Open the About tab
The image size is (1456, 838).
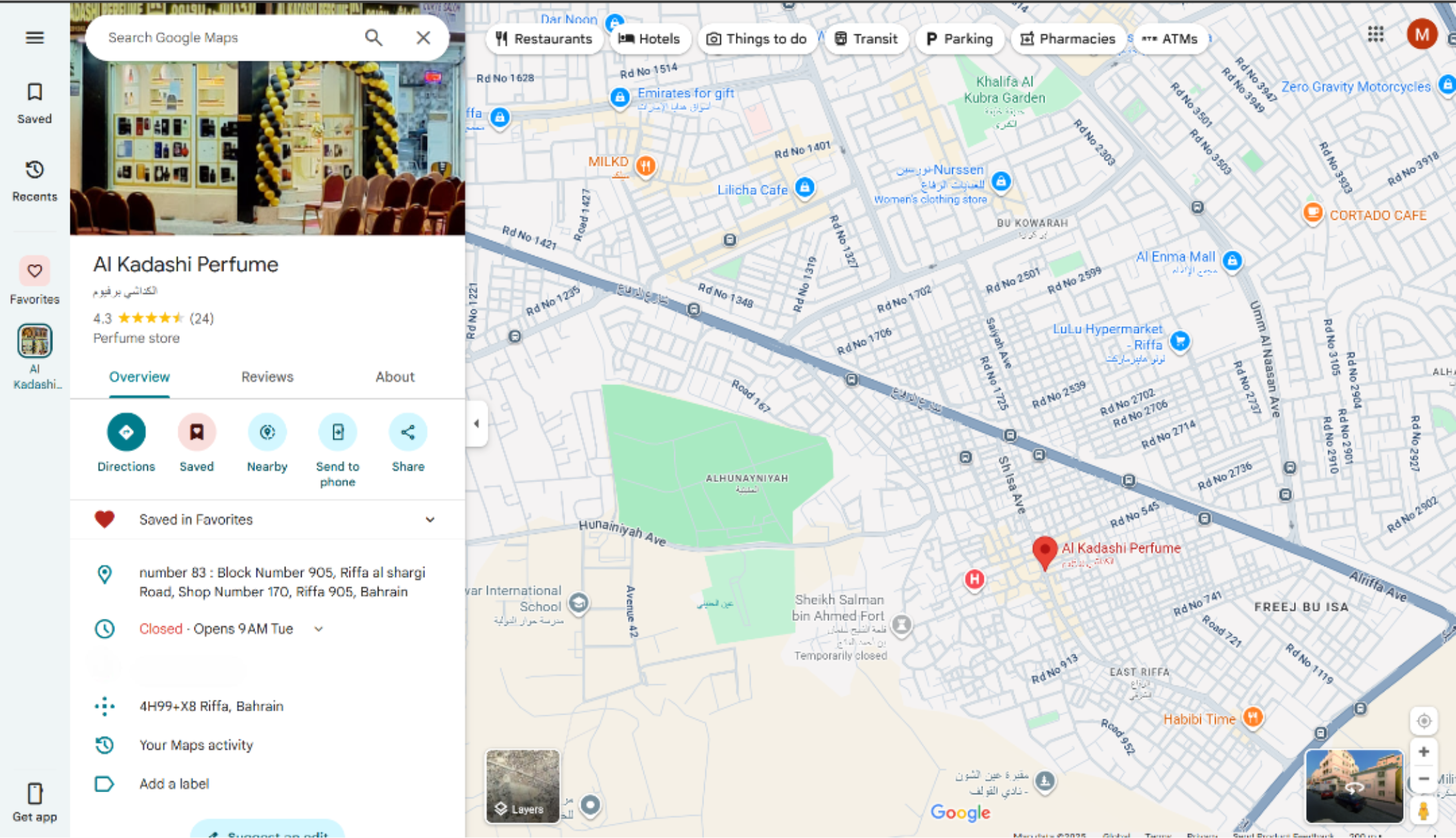395,377
